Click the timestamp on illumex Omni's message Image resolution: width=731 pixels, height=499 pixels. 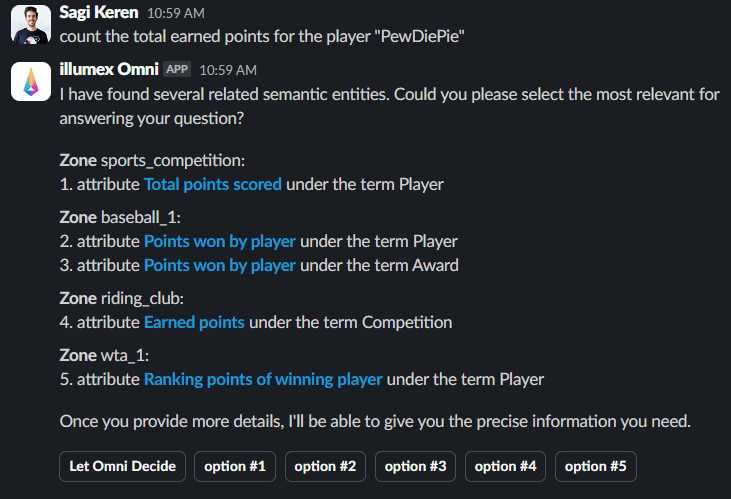(x=228, y=70)
